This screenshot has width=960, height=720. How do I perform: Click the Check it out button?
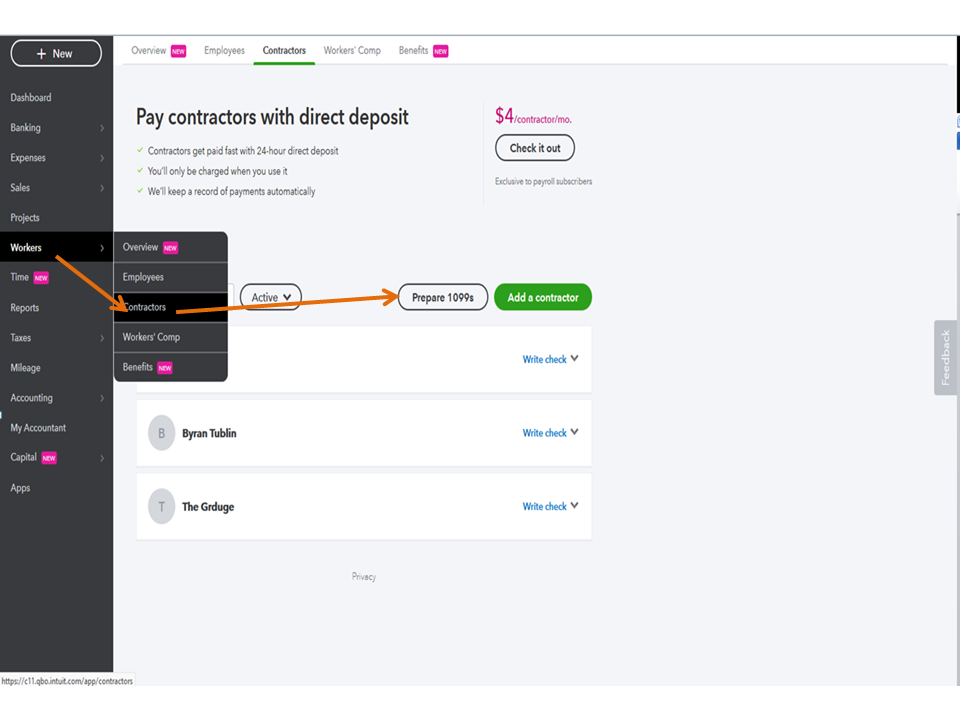535,148
